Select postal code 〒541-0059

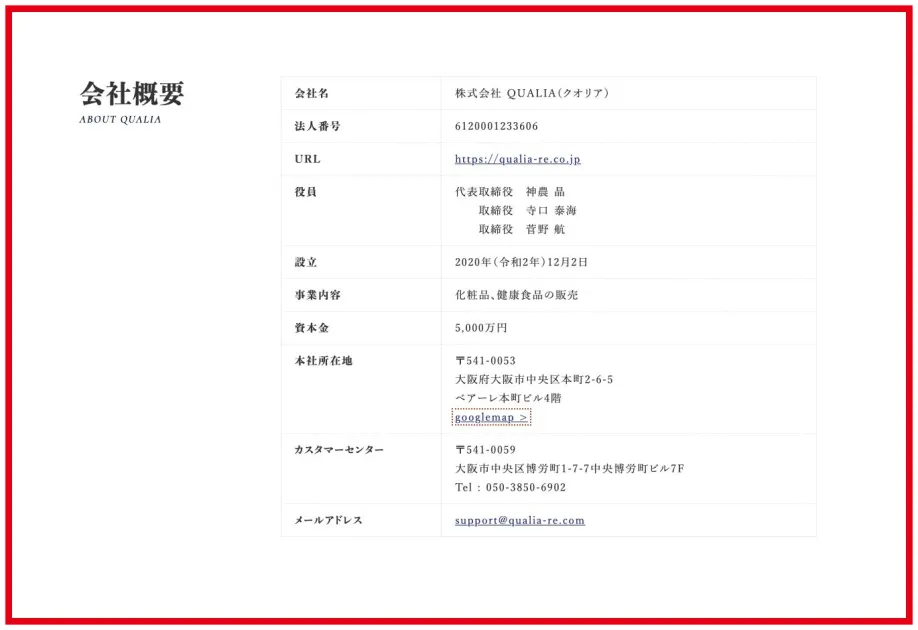point(485,450)
